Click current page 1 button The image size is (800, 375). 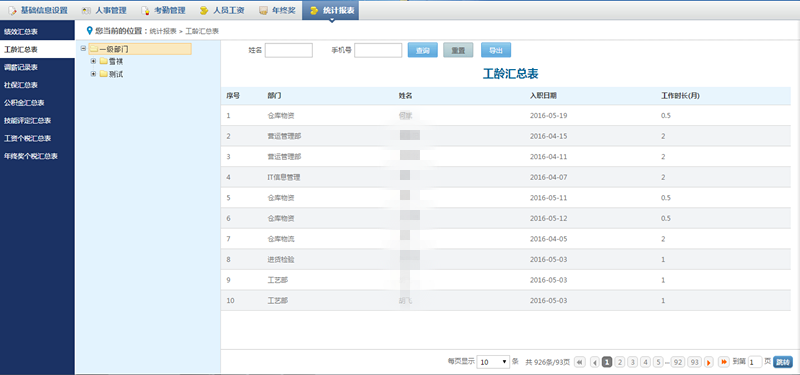[x=607, y=362]
